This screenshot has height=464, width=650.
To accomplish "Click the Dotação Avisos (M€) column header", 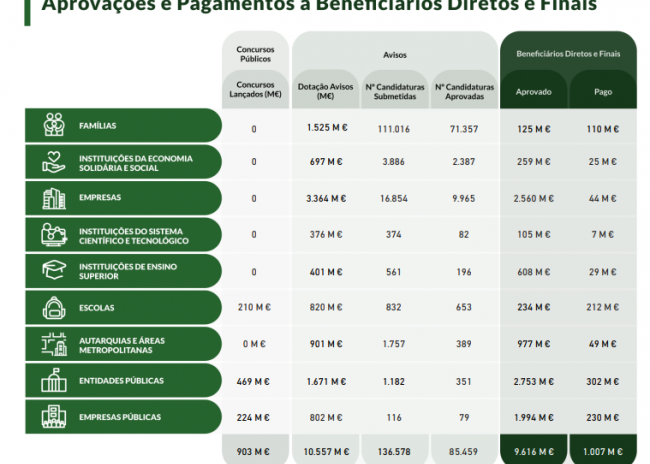I will (325, 92).
